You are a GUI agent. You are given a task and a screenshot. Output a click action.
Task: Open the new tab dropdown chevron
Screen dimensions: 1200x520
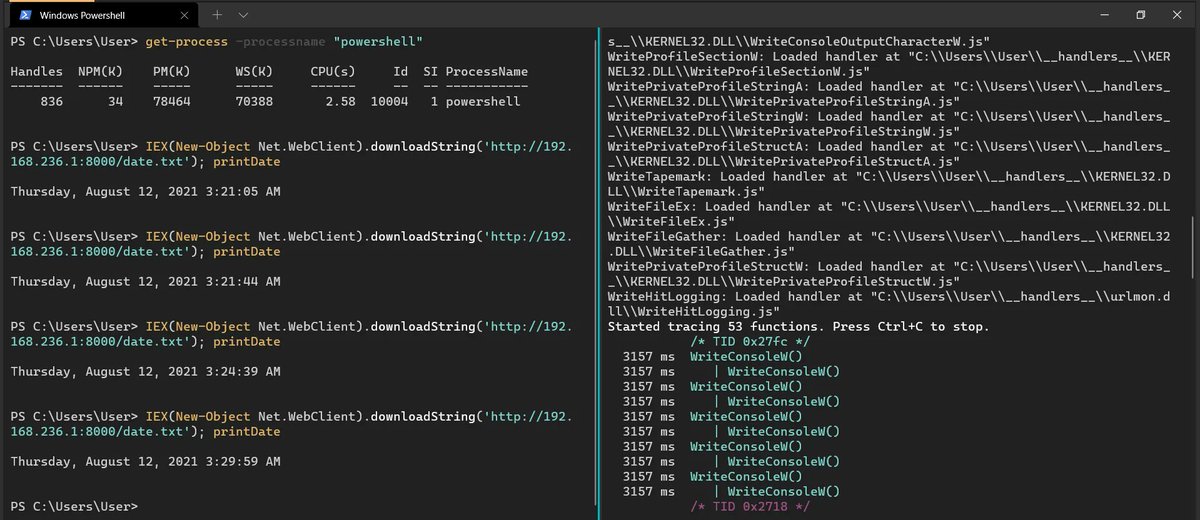point(244,15)
